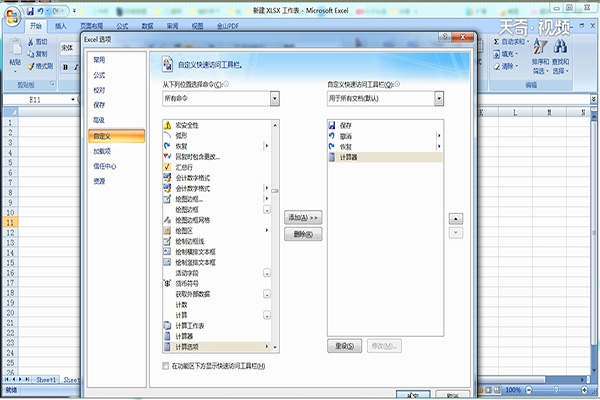Switch to the 金山PDF ribbon tab
Viewport: 600px width, 400px height.
tap(228, 26)
